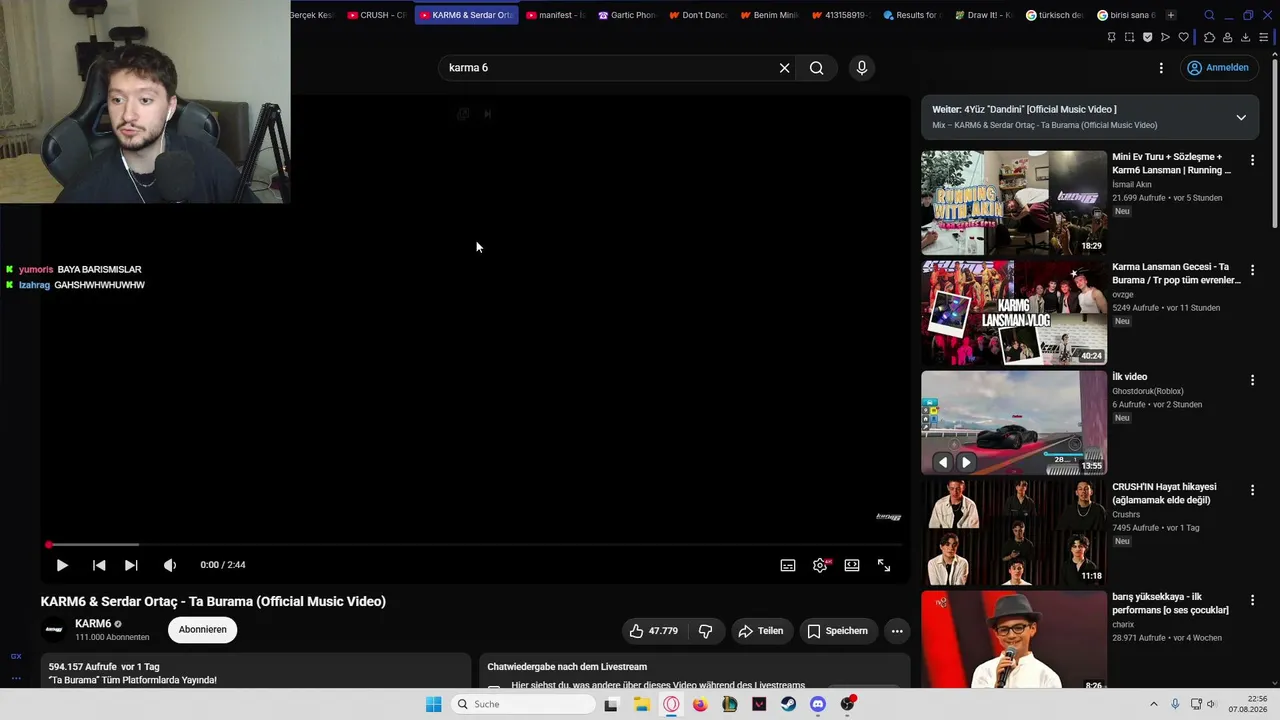
Task: Open a new browser tab
Action: pyautogui.click(x=1171, y=15)
